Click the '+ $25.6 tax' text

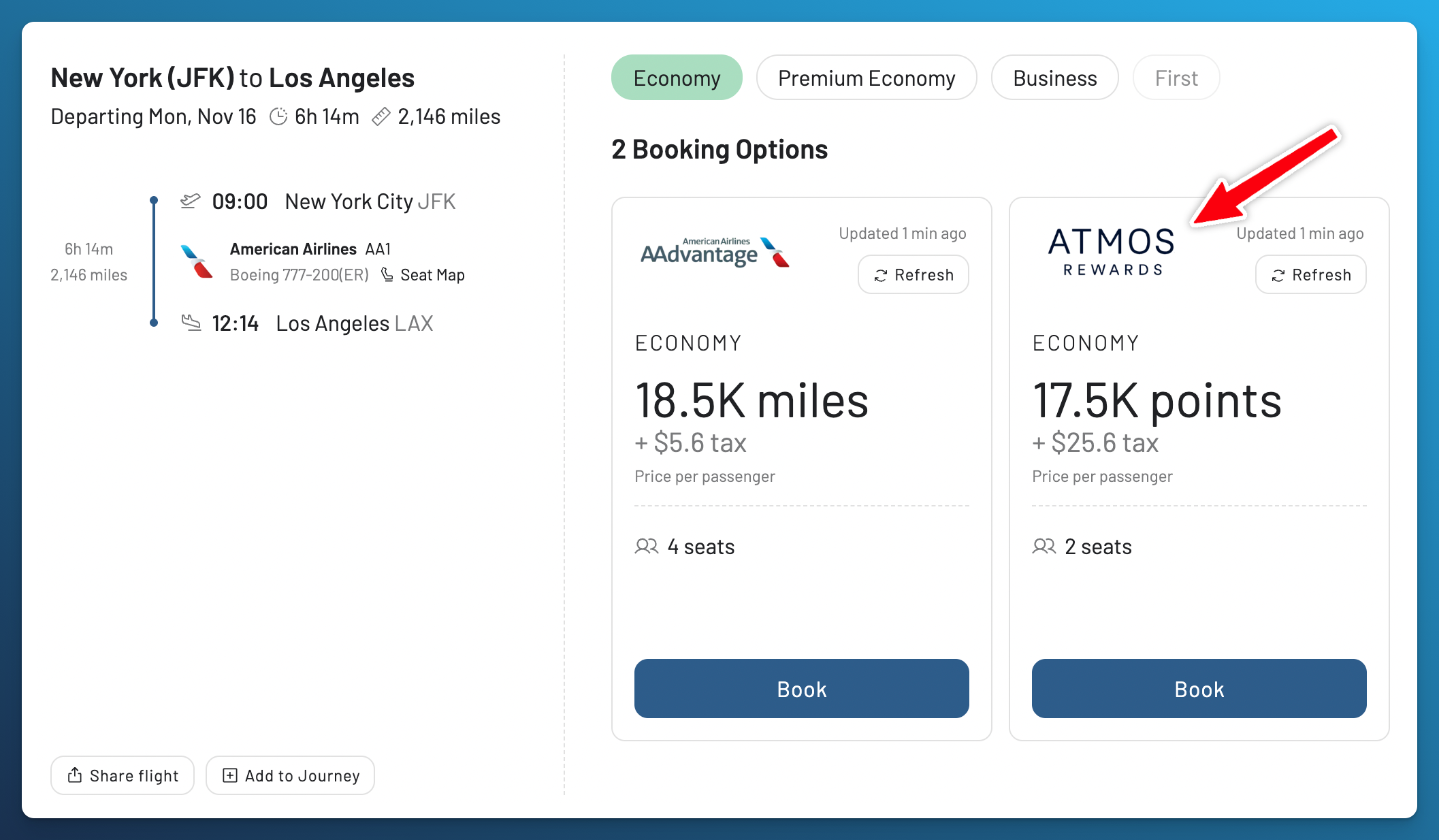1095,442
